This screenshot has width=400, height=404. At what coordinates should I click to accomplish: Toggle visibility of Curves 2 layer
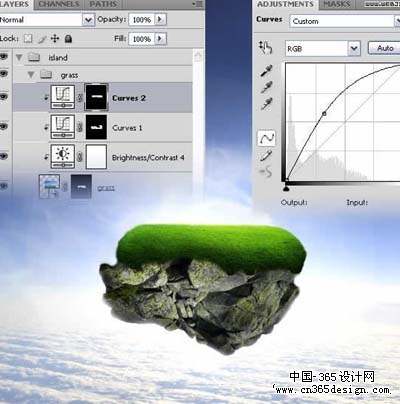point(4,97)
